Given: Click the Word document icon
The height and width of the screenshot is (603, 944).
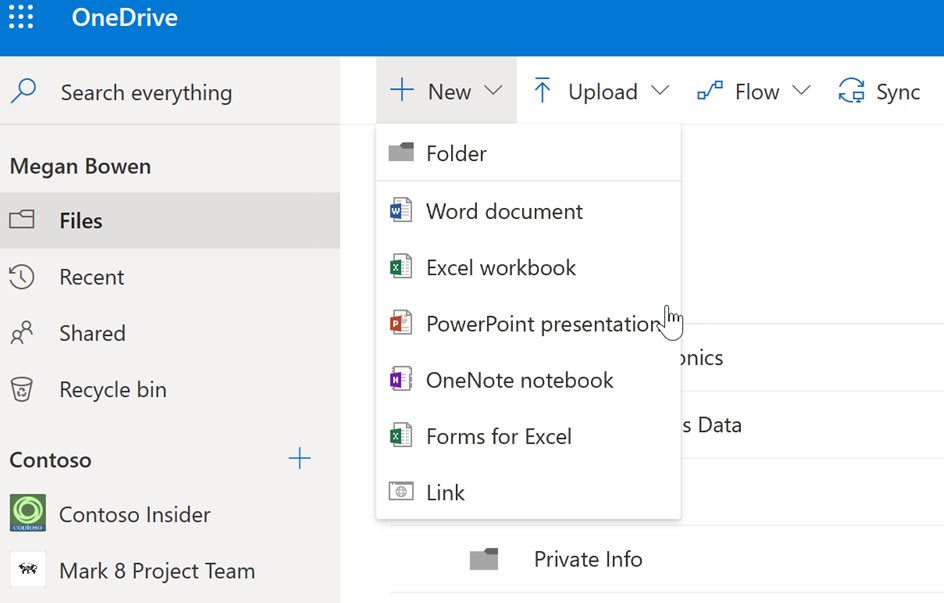Looking at the screenshot, I should tap(401, 211).
